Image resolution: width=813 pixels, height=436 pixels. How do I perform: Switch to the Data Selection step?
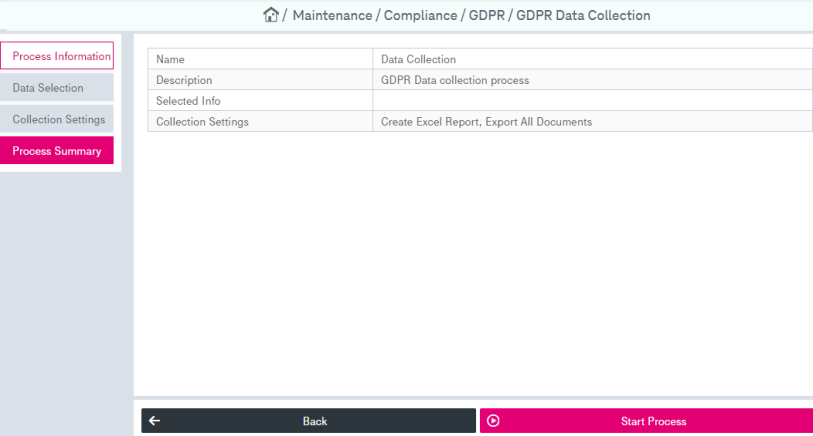pyautogui.click(x=57, y=88)
